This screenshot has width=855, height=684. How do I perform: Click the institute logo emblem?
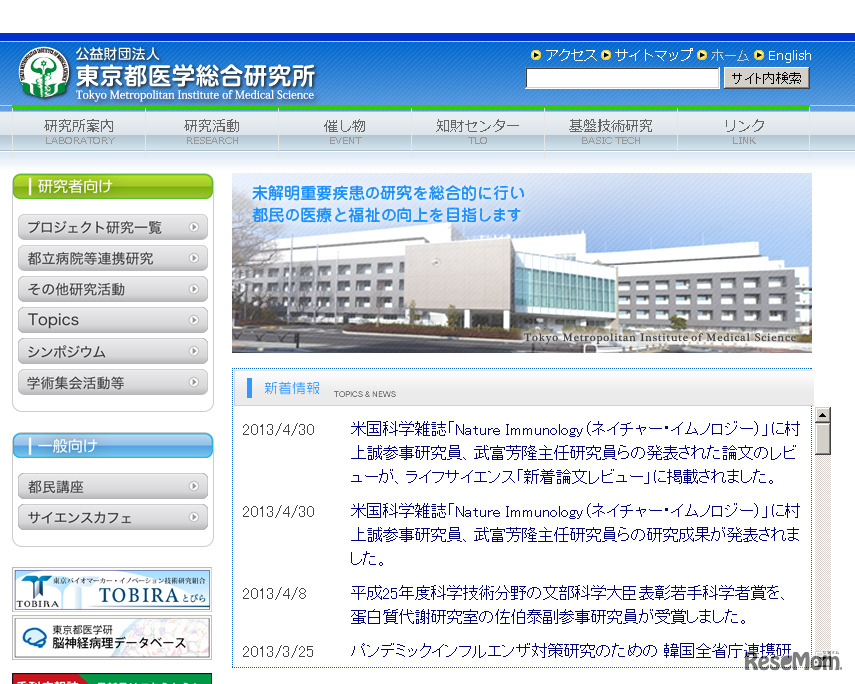pos(41,69)
